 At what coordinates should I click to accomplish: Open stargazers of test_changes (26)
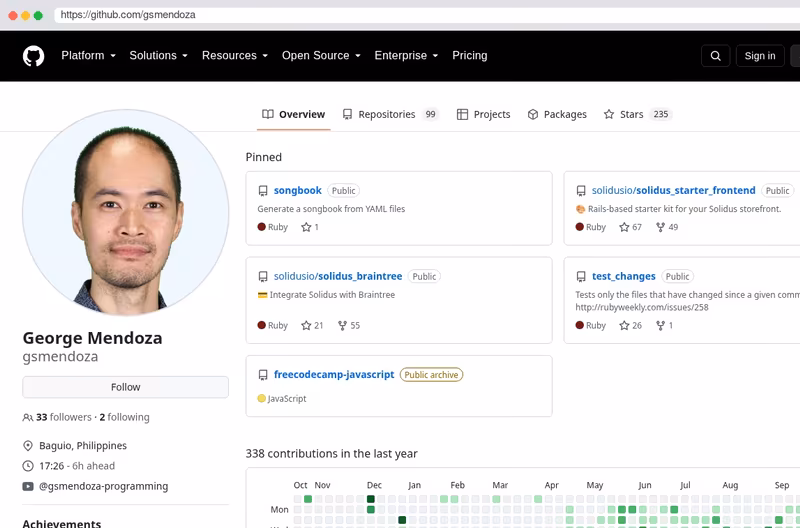click(x=630, y=325)
